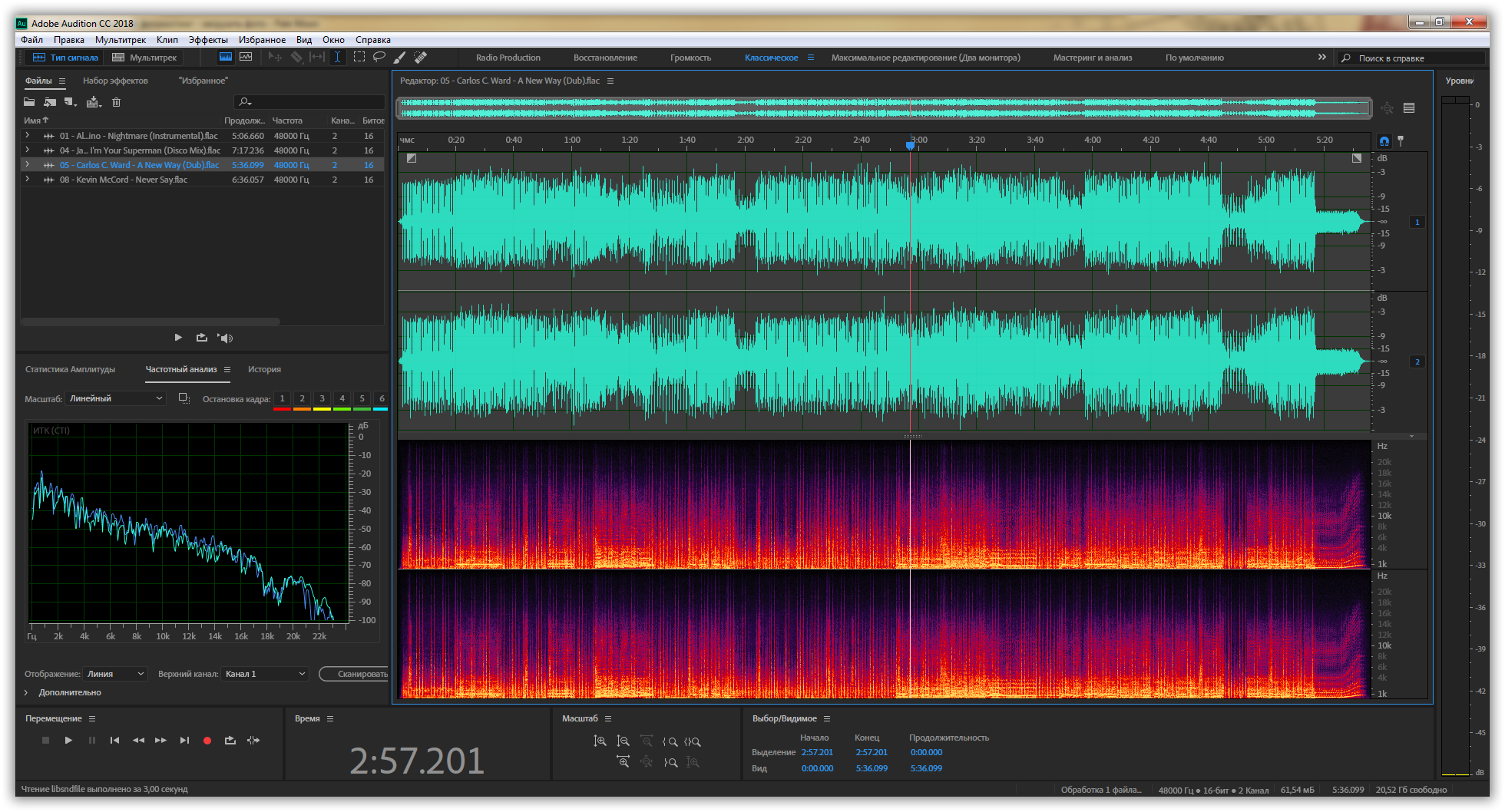The width and height of the screenshot is (1505, 812).
Task: Switch to История tab
Action: 264,369
